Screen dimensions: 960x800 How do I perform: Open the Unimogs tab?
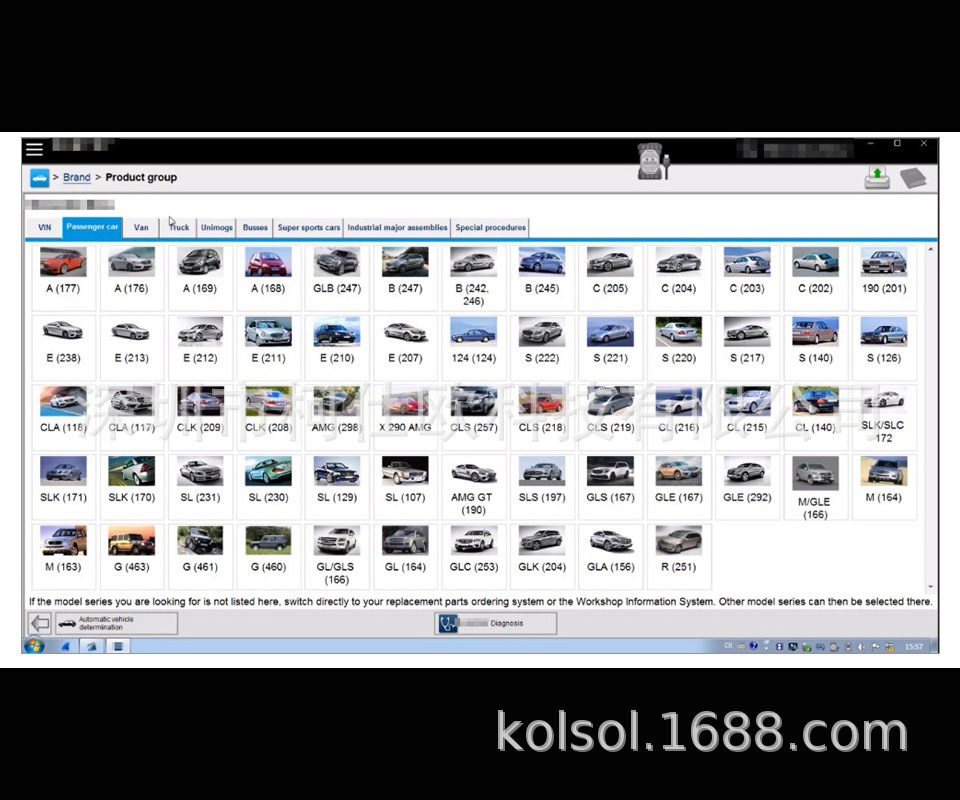(217, 227)
